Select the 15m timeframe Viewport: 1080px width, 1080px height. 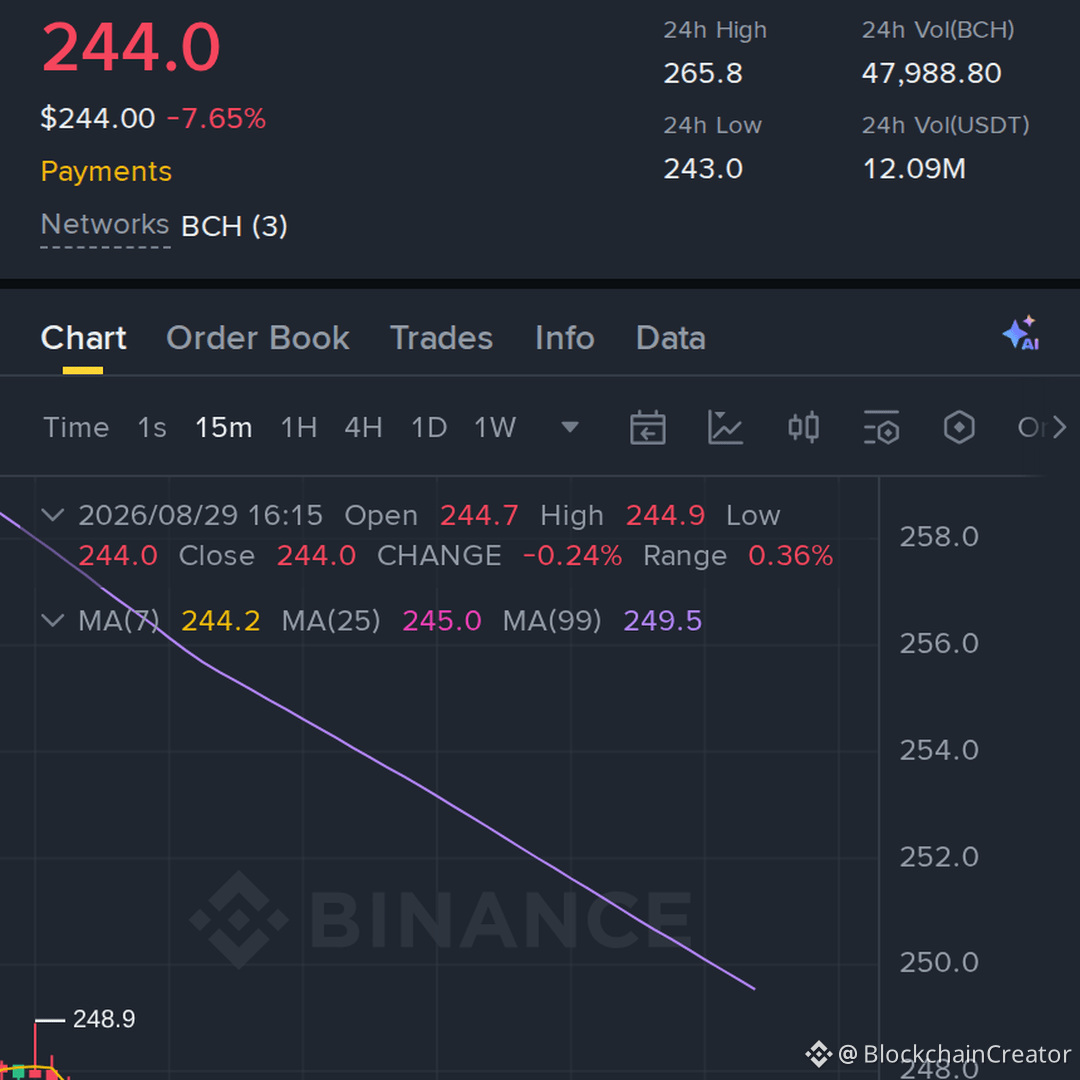coord(223,428)
